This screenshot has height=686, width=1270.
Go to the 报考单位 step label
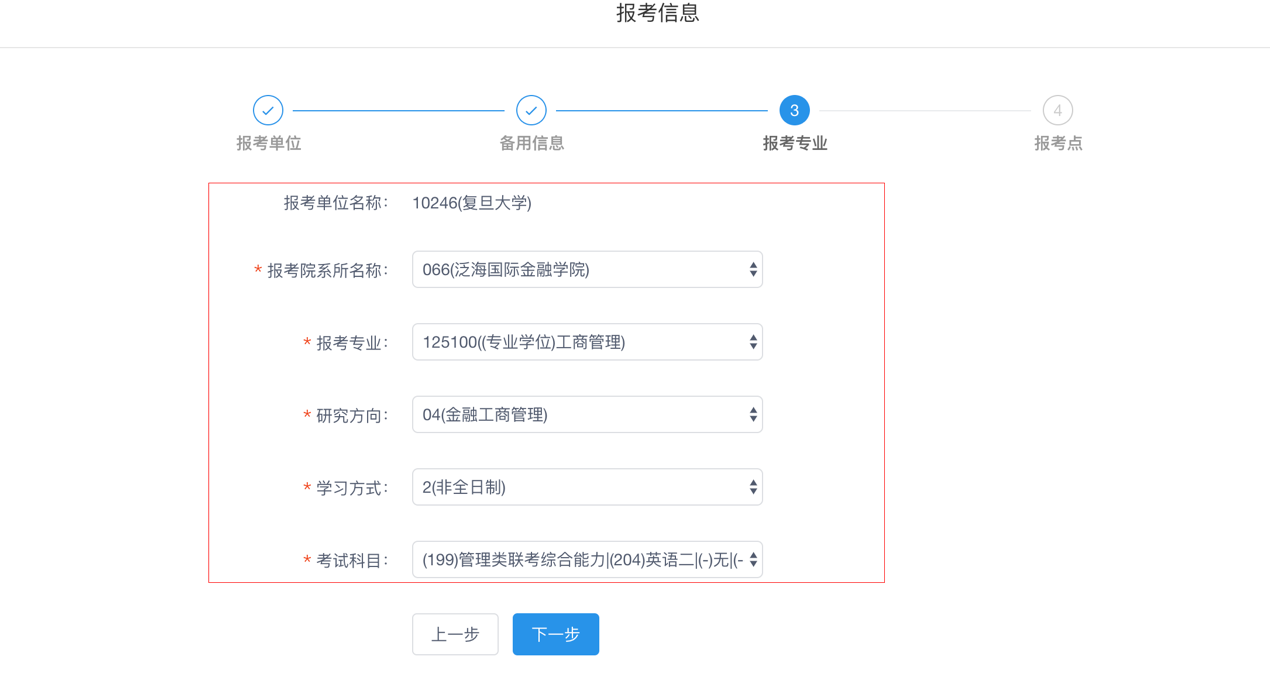tap(268, 143)
